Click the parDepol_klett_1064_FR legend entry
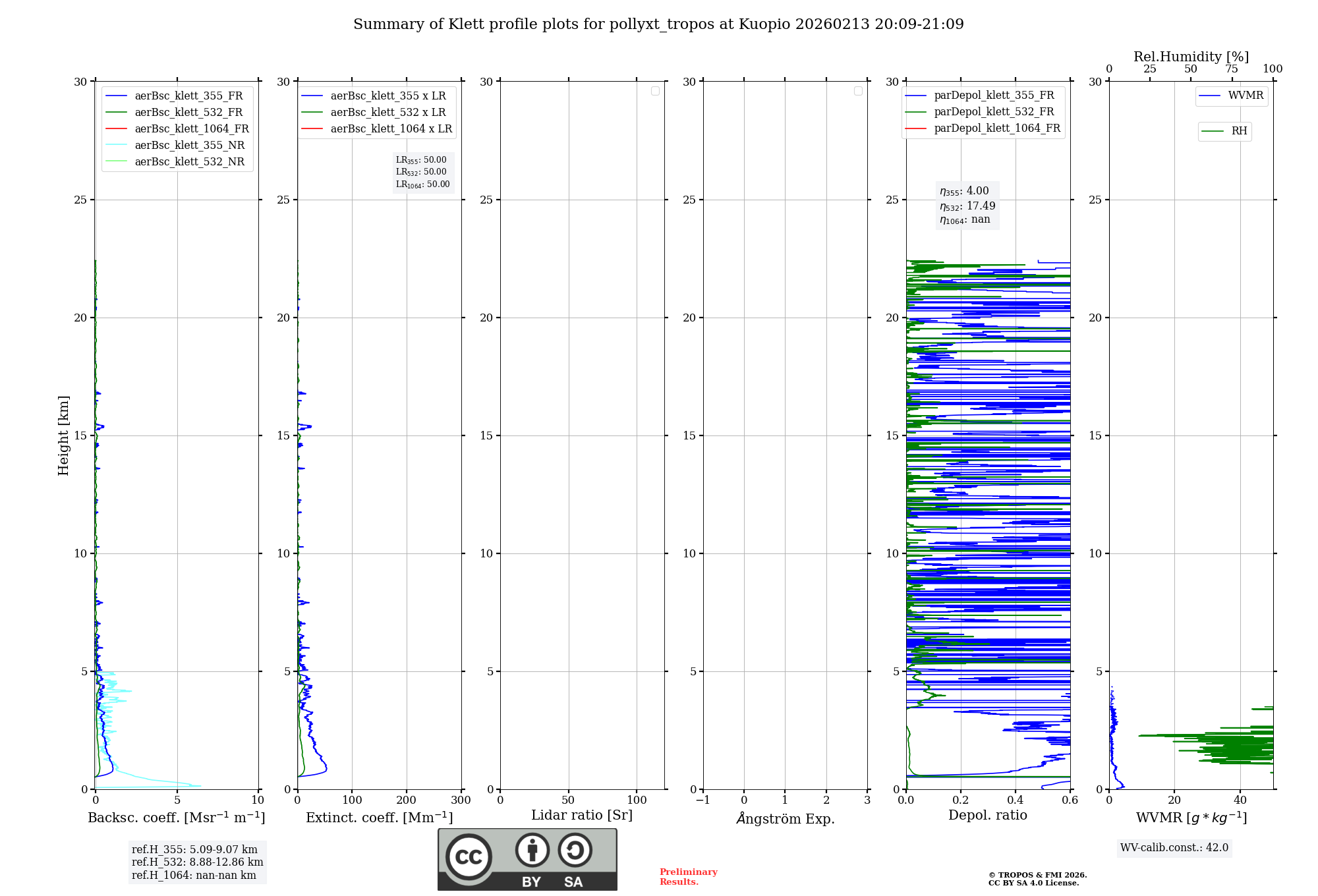Image resolution: width=1318 pixels, height=896 pixels. (x=996, y=128)
